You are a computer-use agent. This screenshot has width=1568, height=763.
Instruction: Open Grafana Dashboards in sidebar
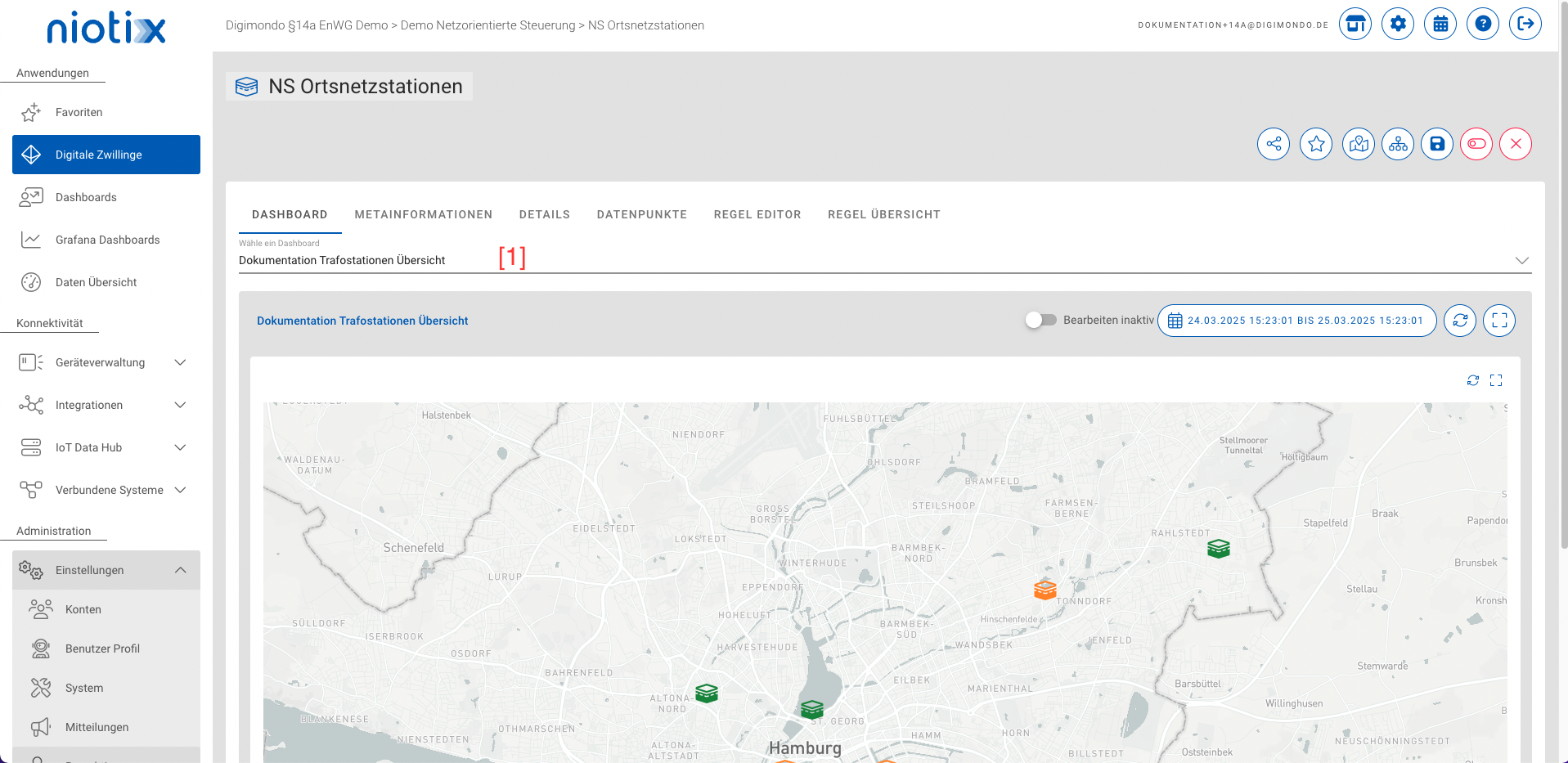point(106,240)
